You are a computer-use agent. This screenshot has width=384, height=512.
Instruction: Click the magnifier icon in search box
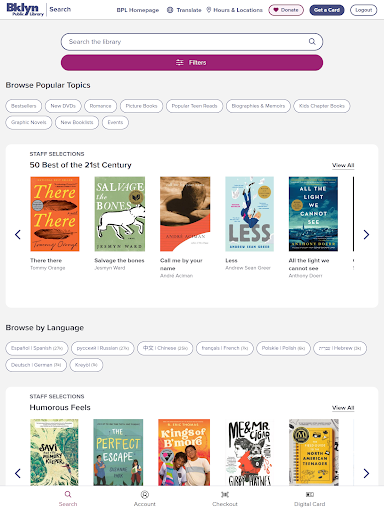point(312,42)
